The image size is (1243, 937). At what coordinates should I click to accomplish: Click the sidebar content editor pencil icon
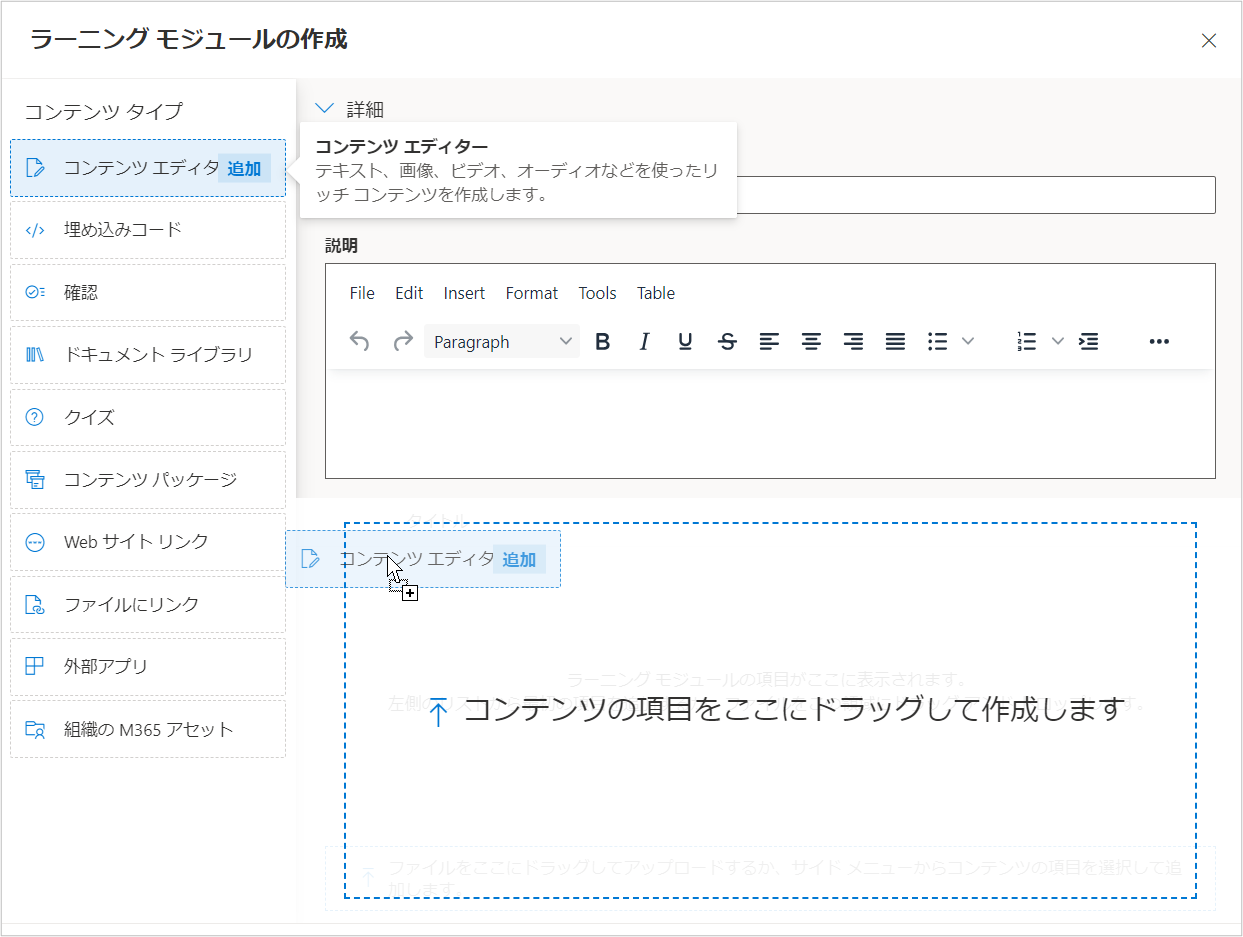35,167
